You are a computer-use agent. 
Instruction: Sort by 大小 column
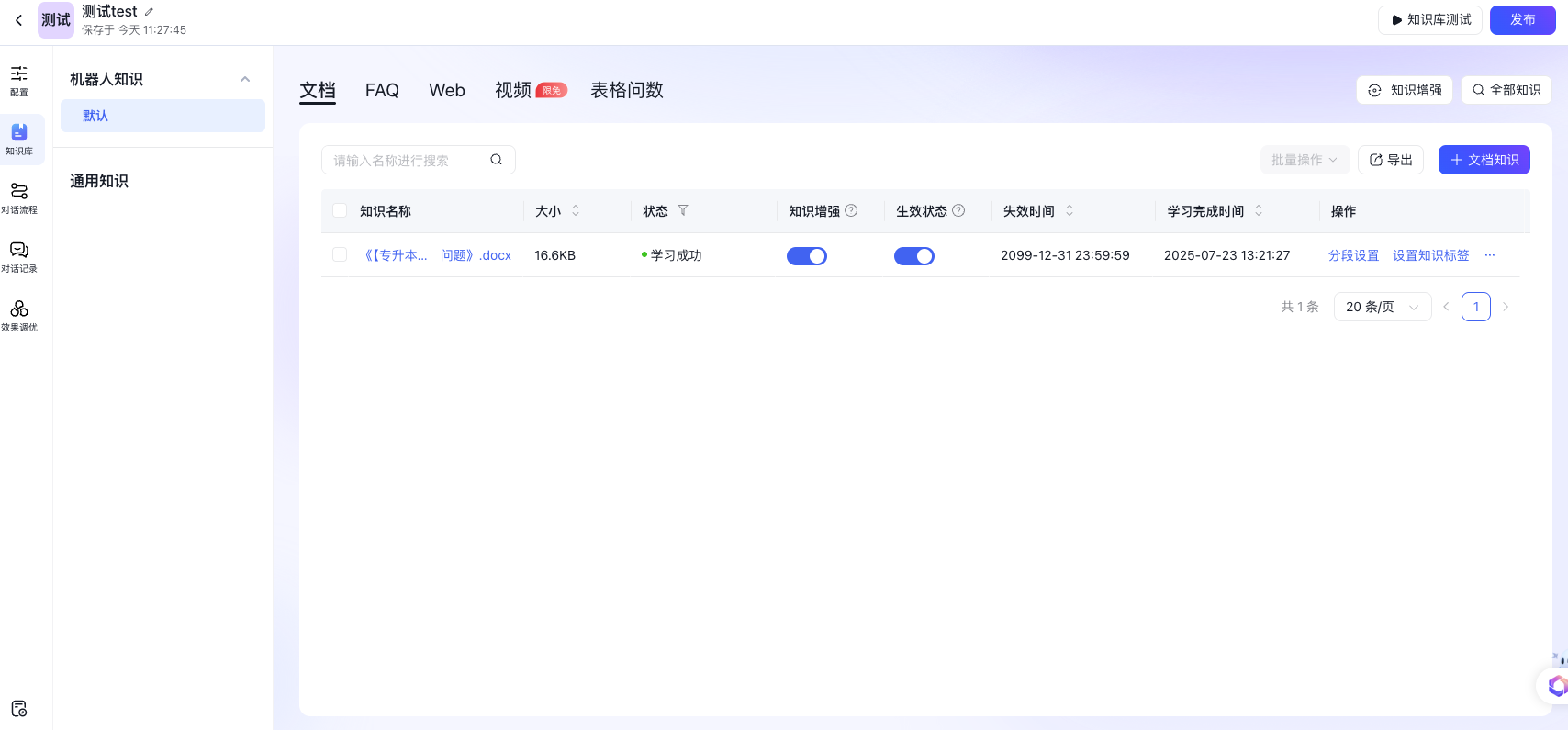(x=576, y=210)
